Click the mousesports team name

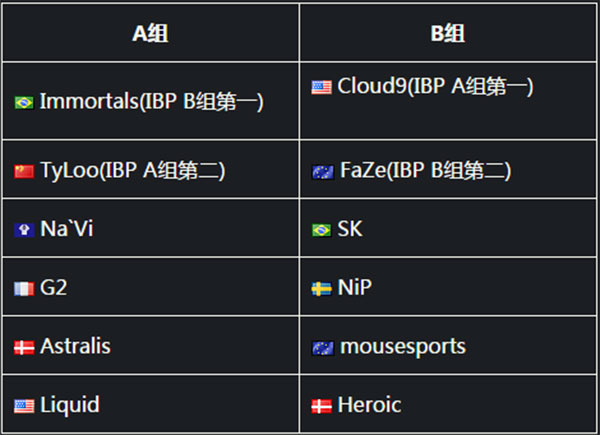point(403,347)
